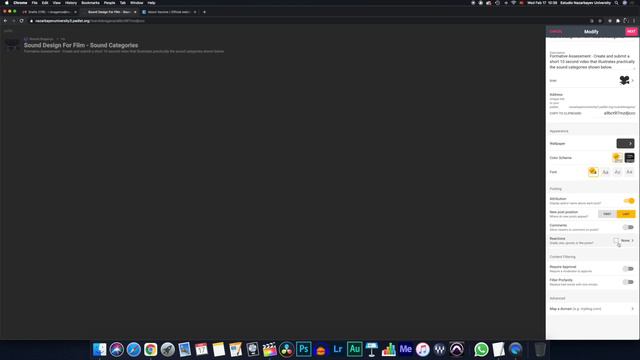
Task: Open Siri from the dock
Action: coord(117,349)
